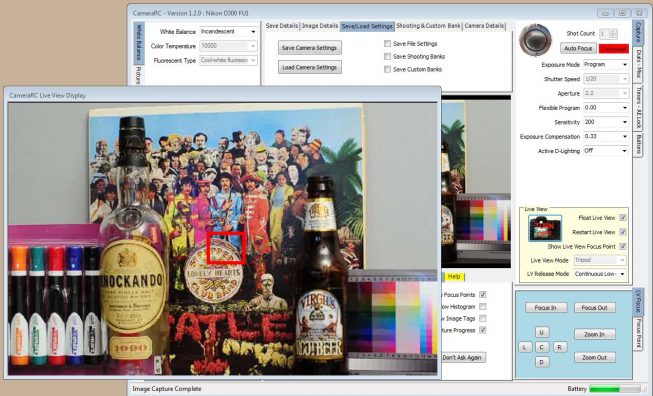Move focus point right with R button
Viewport: 653px width, 396px height.
tap(559, 347)
